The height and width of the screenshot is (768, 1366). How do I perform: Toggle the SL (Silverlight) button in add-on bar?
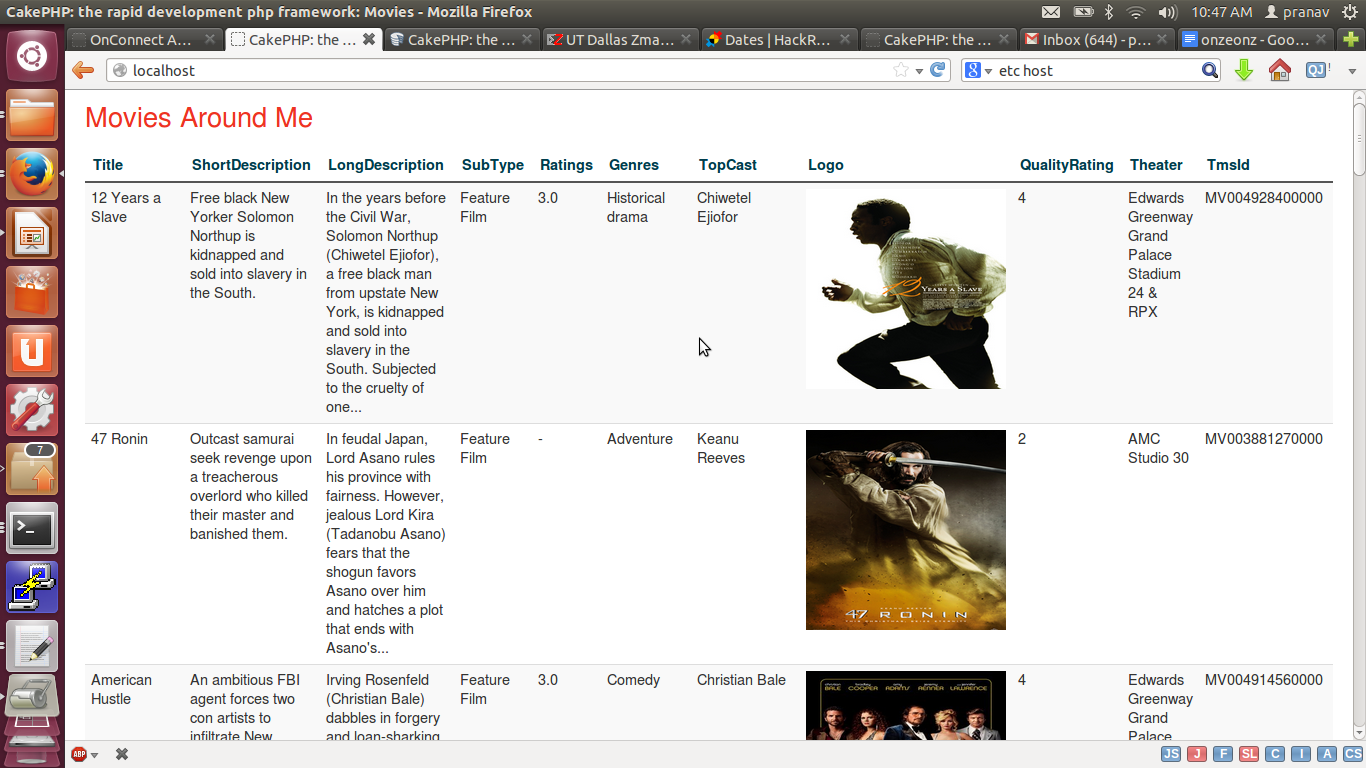[x=1249, y=754]
